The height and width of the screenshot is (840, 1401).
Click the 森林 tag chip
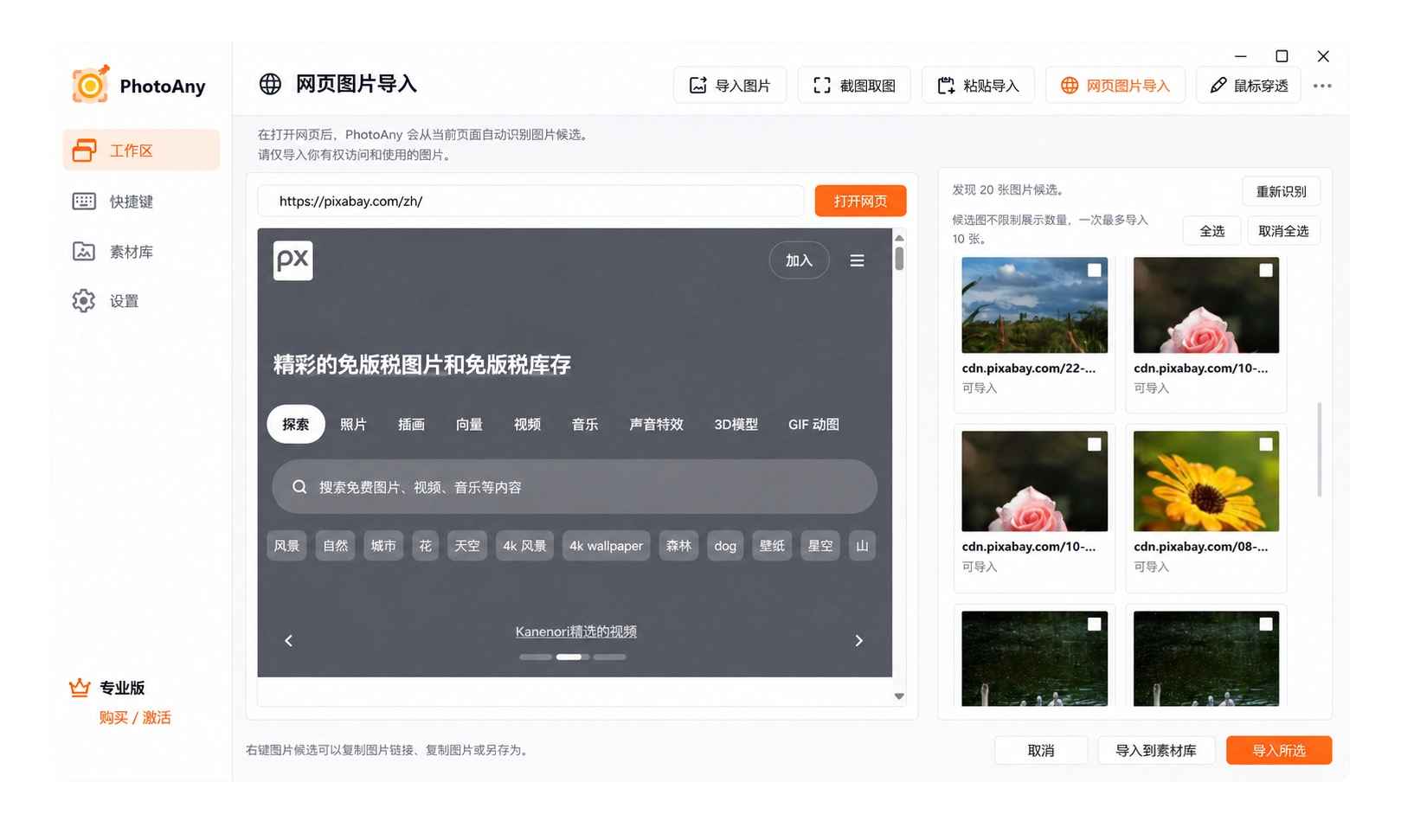point(678,546)
